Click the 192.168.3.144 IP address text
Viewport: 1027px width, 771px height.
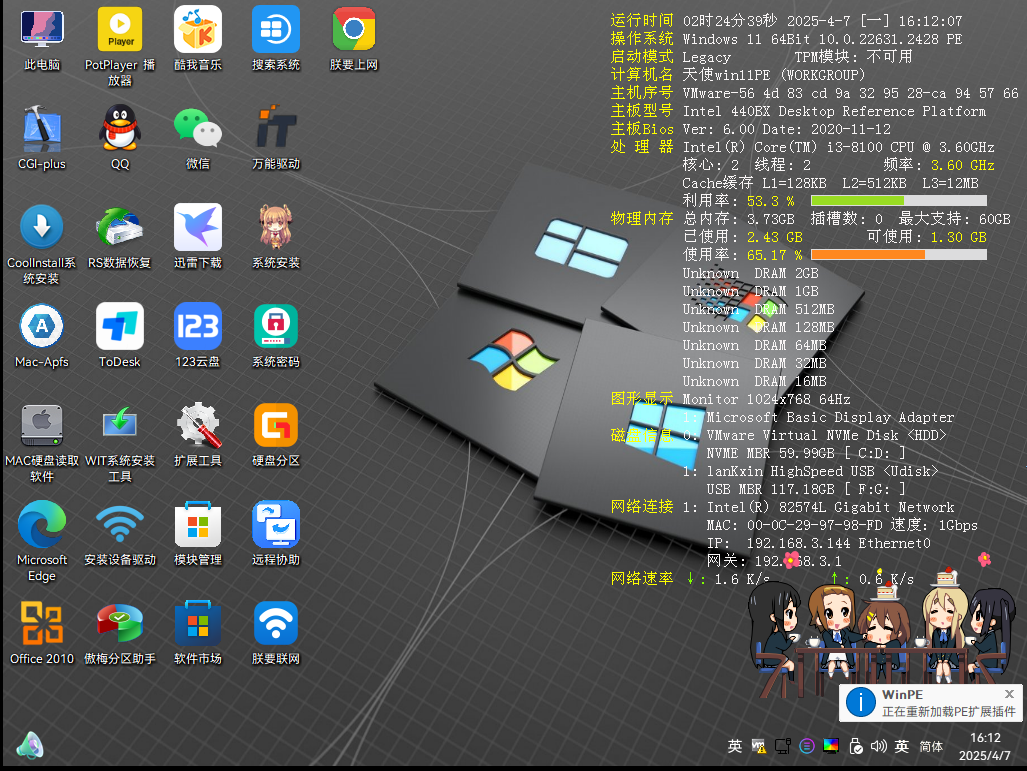point(798,543)
